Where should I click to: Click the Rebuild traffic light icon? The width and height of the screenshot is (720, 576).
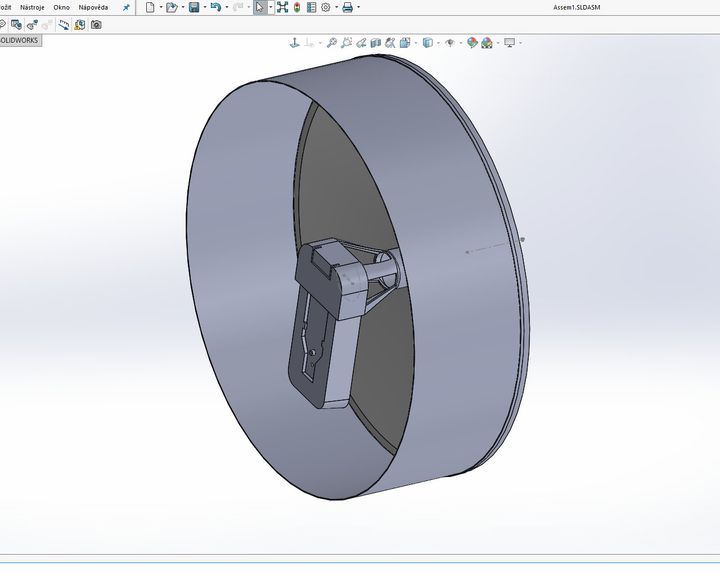pyautogui.click(x=297, y=7)
